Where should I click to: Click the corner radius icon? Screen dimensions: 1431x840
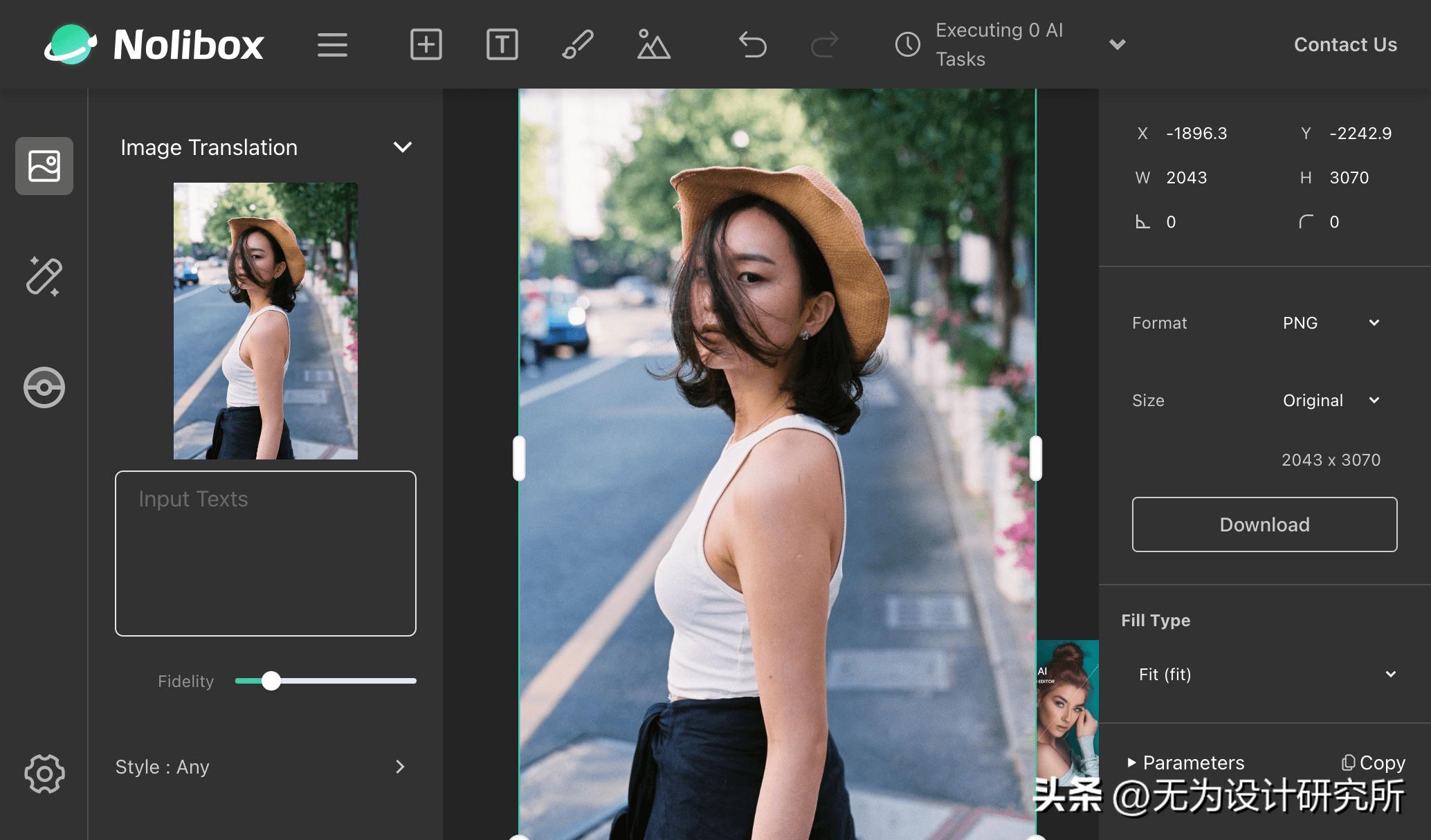coord(1306,222)
